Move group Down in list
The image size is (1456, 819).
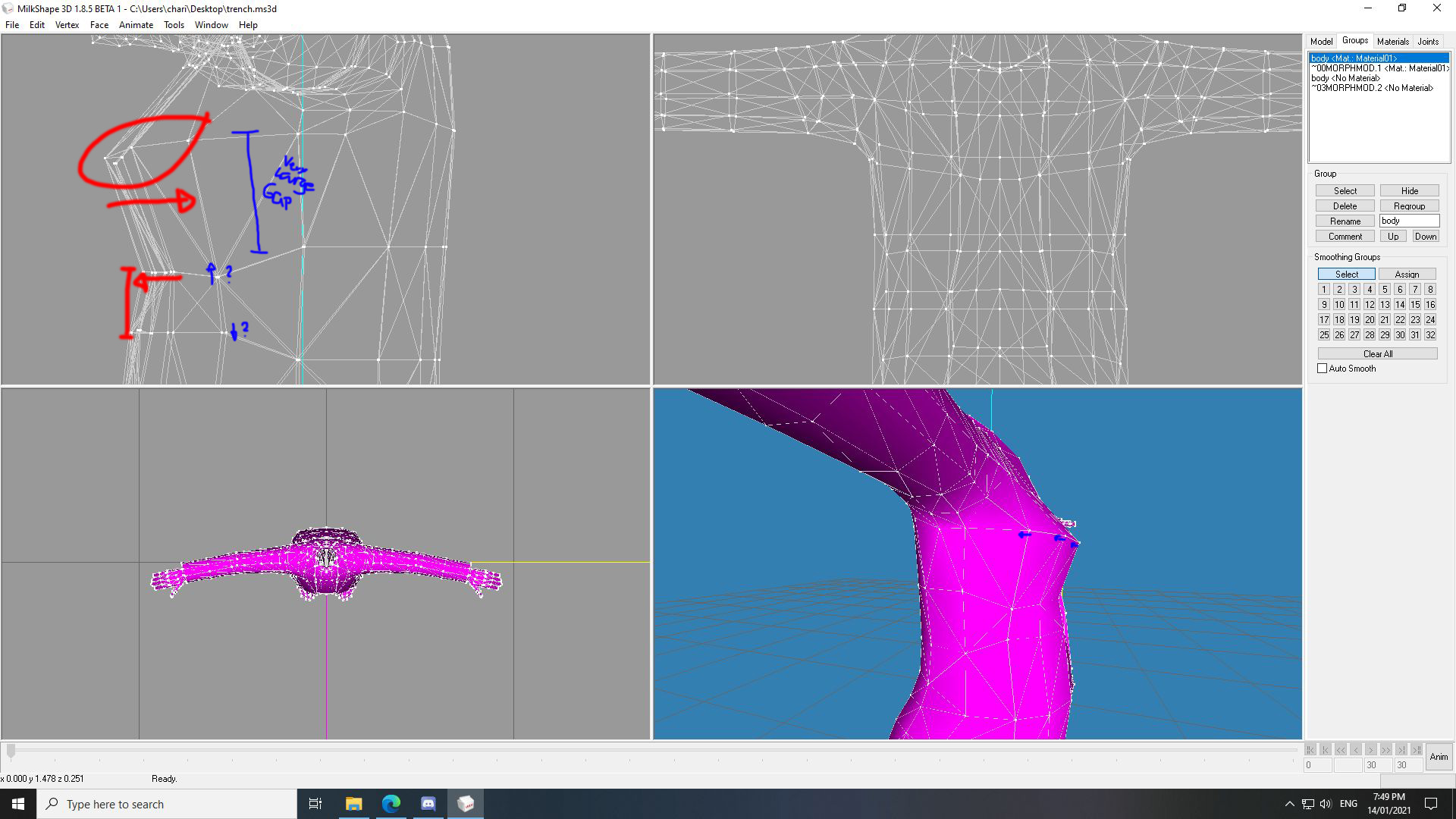[1425, 237]
